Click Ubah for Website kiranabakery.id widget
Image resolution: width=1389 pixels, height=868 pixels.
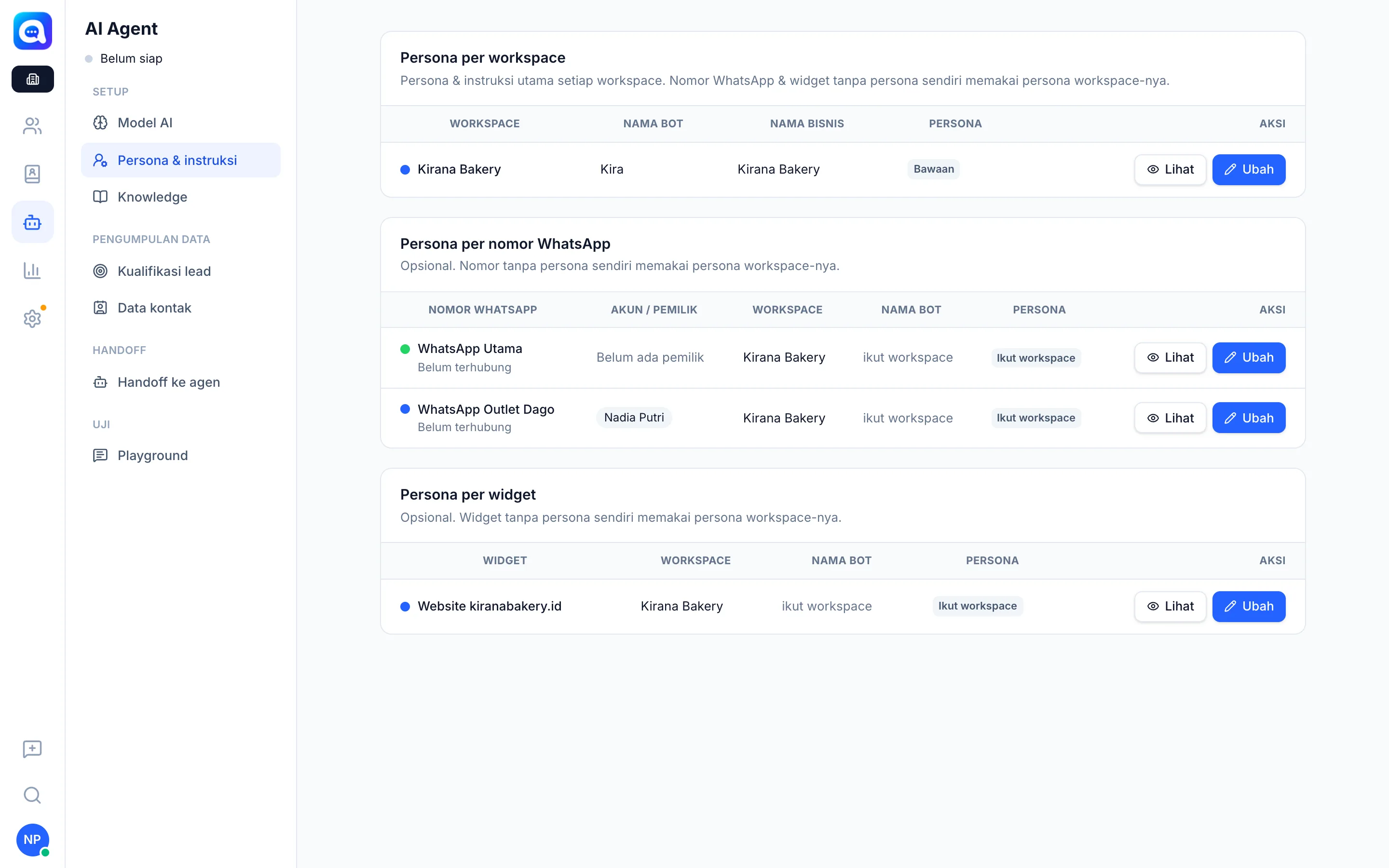click(x=1248, y=606)
